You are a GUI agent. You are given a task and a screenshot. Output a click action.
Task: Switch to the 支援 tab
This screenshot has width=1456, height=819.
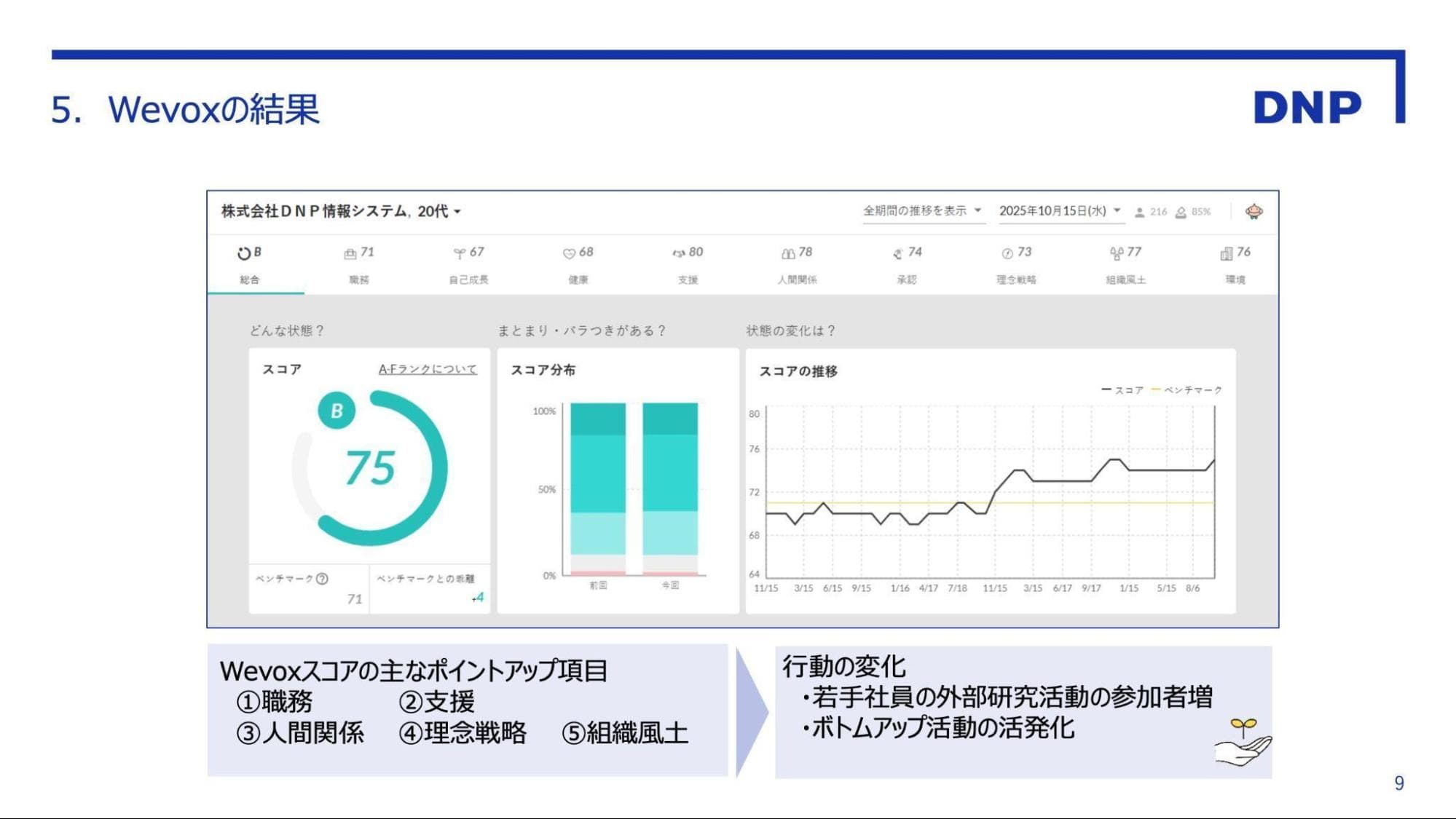pyautogui.click(x=688, y=265)
